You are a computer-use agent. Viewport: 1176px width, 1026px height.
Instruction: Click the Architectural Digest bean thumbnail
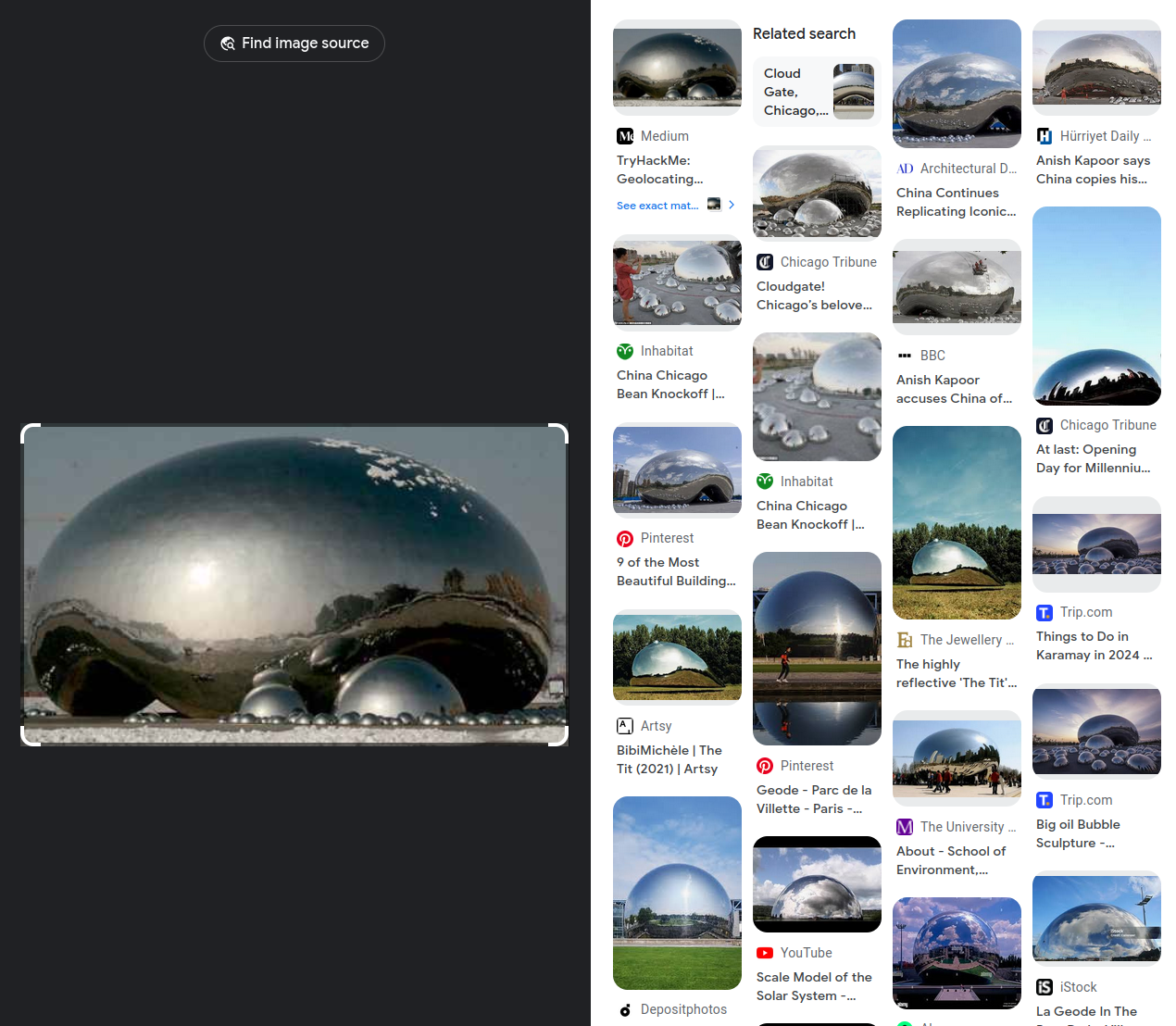(x=957, y=83)
